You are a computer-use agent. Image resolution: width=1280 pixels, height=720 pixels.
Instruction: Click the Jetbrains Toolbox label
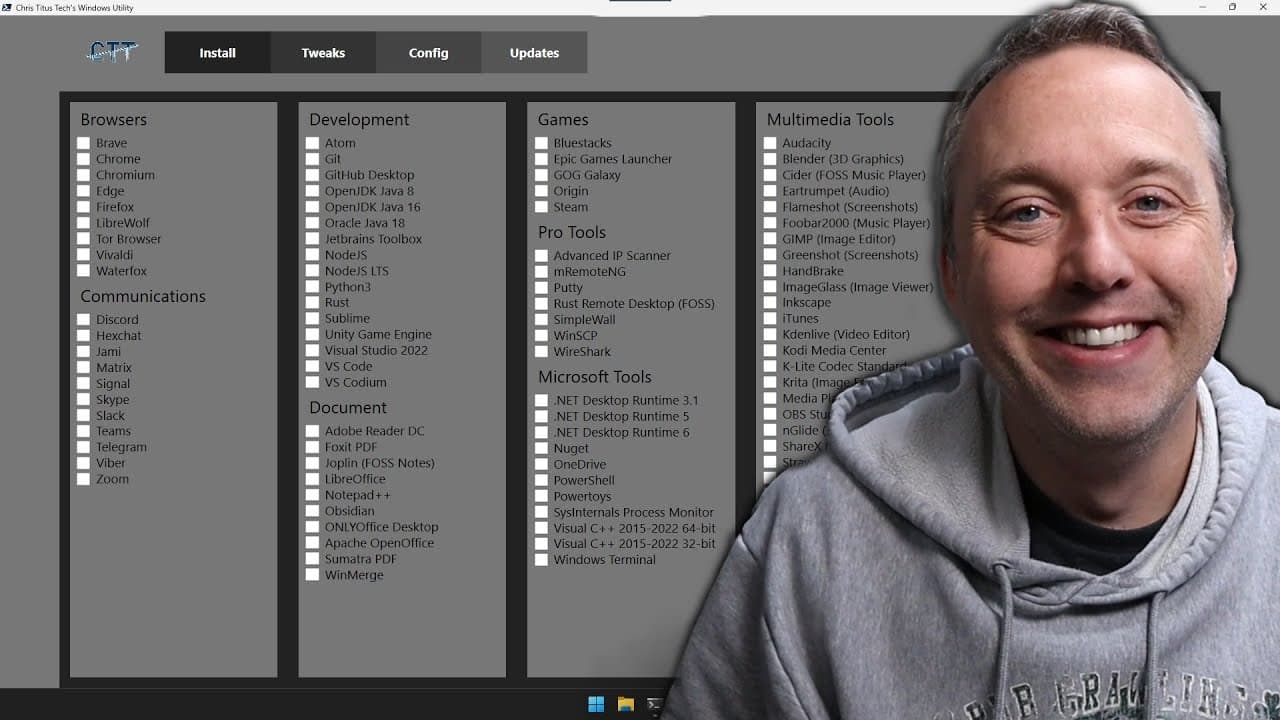(x=373, y=239)
